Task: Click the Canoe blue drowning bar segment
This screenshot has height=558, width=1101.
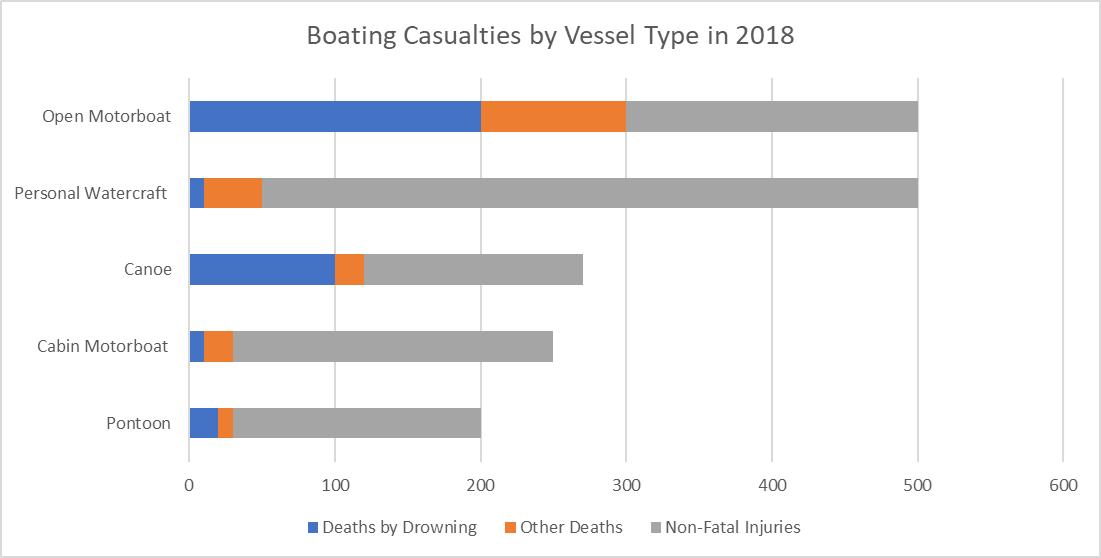Action: pyautogui.click(x=262, y=270)
